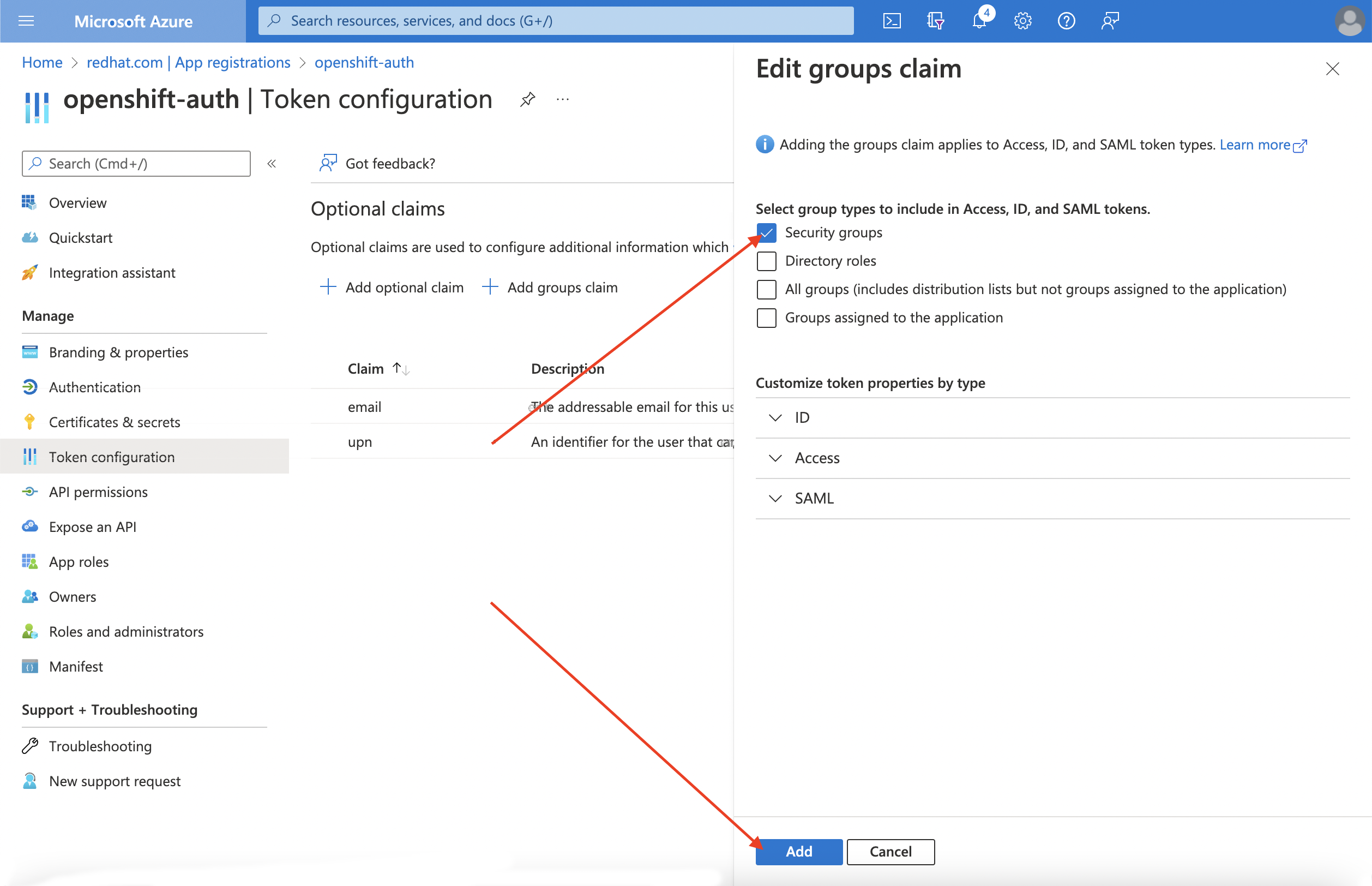Click the Add button to save groups claim
1372x886 pixels.
click(799, 851)
